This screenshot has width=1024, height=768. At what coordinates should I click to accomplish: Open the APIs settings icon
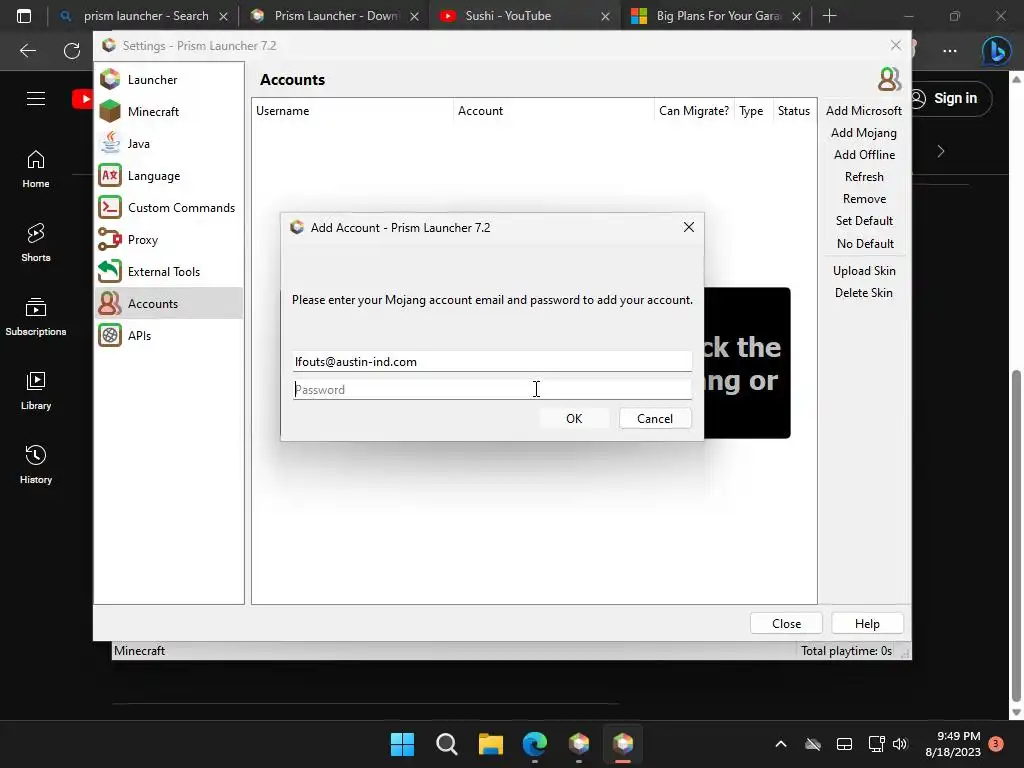110,336
